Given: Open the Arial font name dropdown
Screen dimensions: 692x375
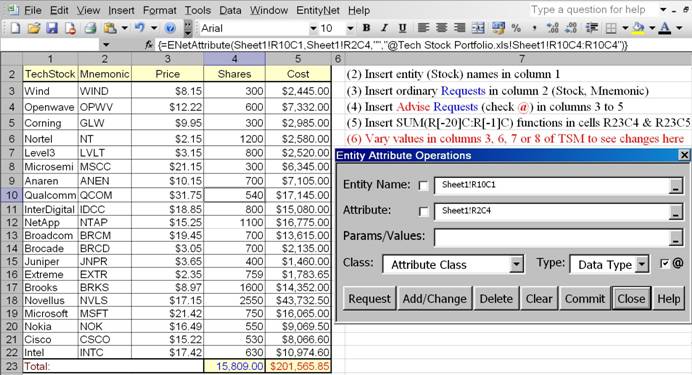Looking at the screenshot, I should pyautogui.click(x=313, y=28).
